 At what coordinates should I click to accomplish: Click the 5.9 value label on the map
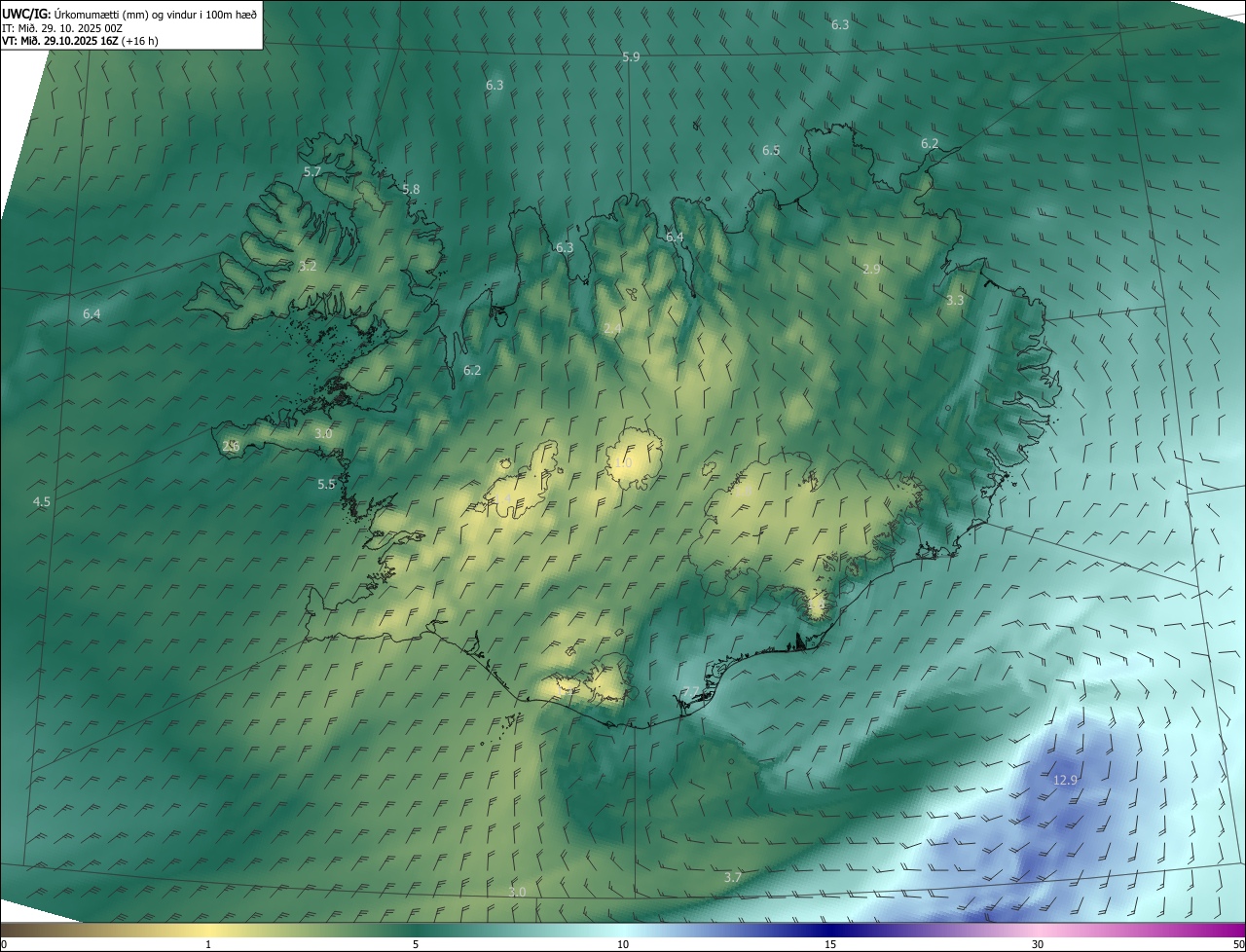pos(631,57)
